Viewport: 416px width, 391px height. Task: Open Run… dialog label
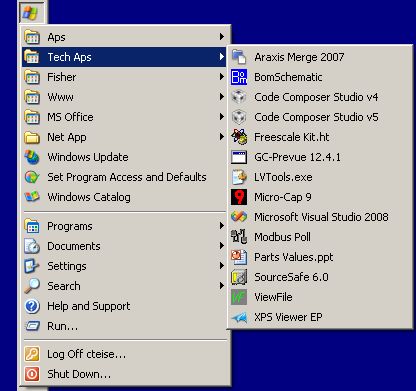[x=63, y=326]
